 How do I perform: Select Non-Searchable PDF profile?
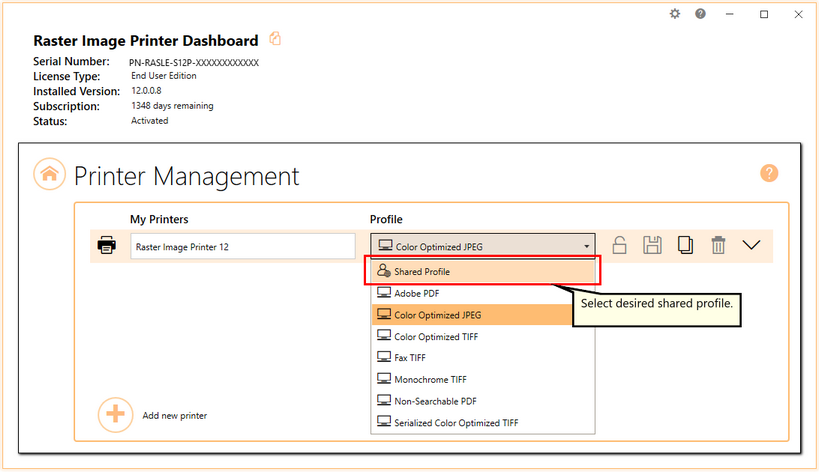click(x=483, y=401)
